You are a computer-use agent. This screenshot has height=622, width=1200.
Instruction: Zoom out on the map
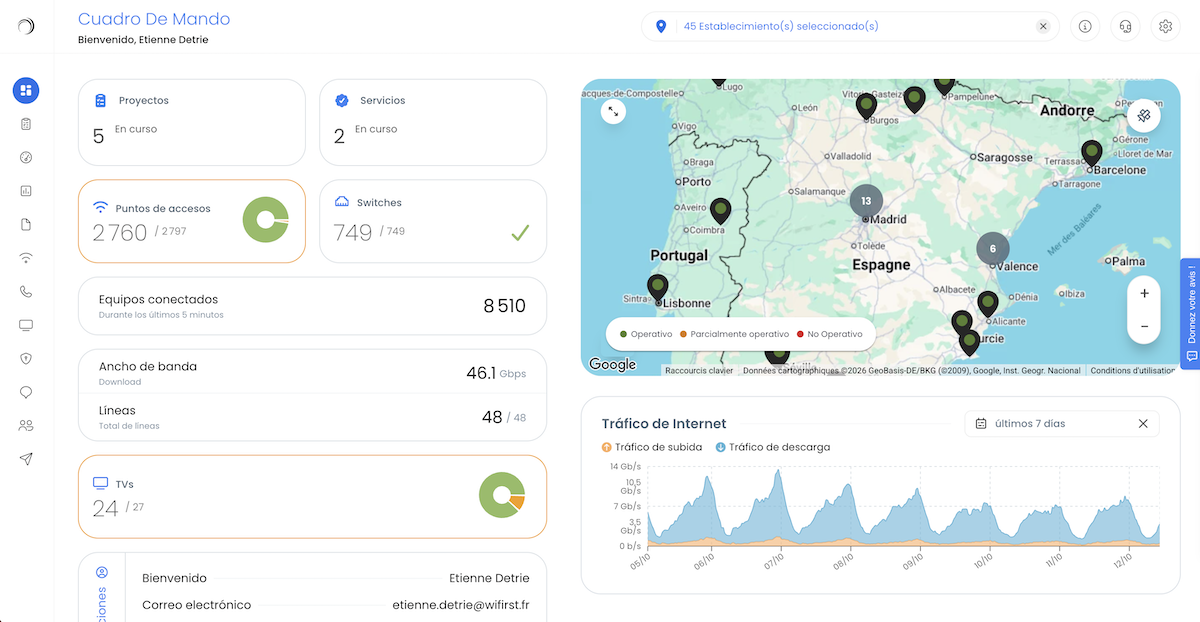[x=1144, y=327]
